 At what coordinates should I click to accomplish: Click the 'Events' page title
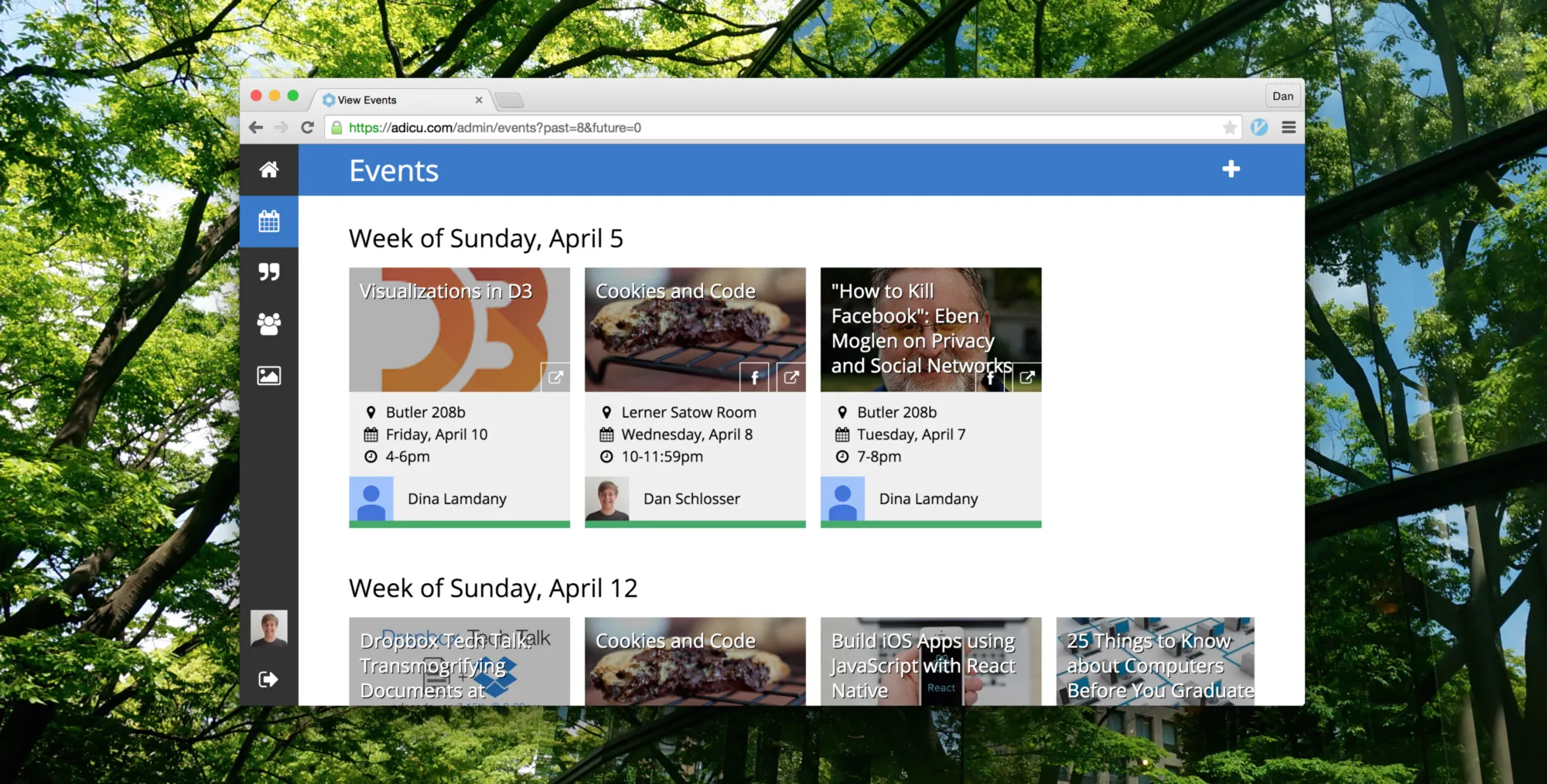pos(394,171)
